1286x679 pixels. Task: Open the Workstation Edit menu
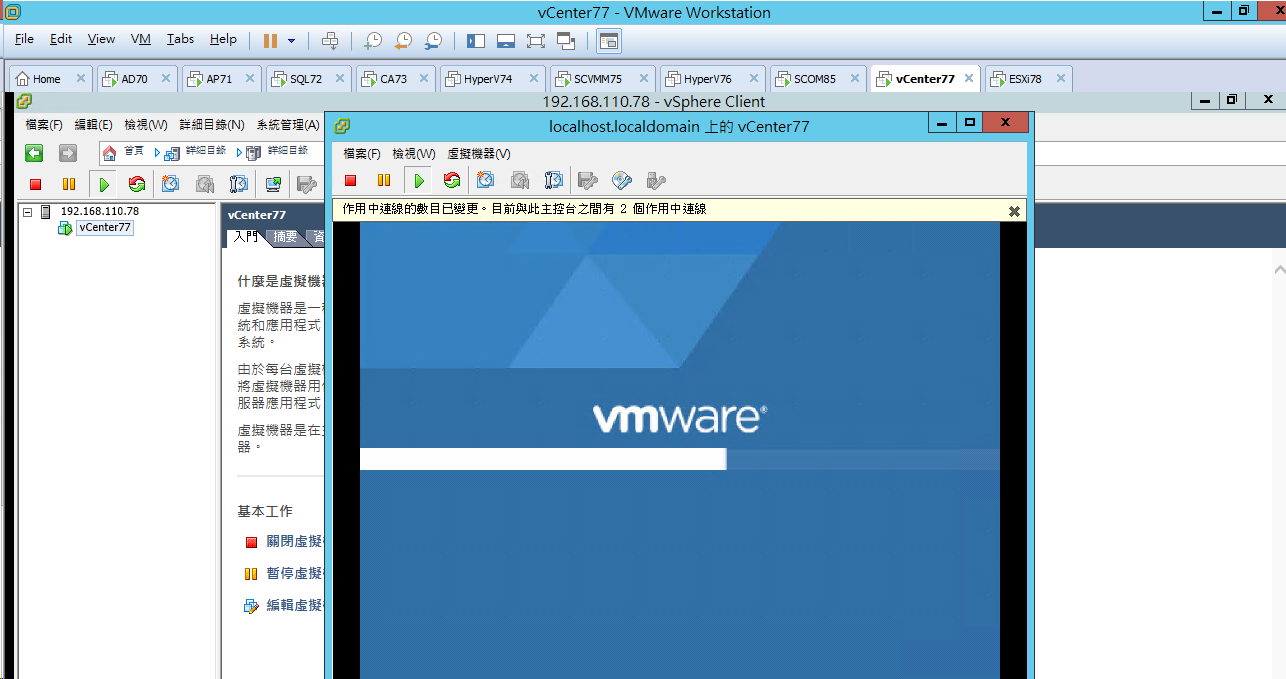pos(61,39)
